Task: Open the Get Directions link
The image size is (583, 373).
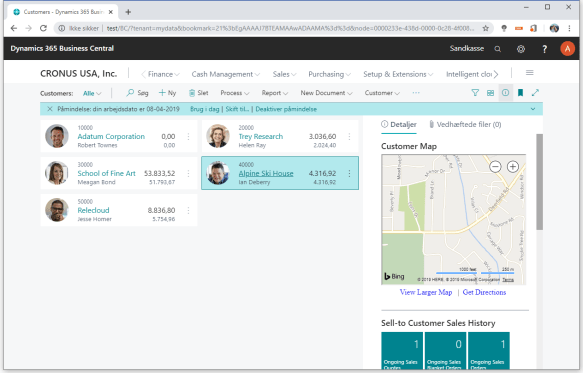Action: (x=484, y=292)
